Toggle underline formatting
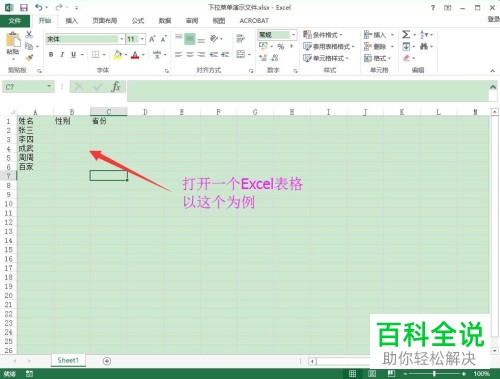 click(x=73, y=55)
